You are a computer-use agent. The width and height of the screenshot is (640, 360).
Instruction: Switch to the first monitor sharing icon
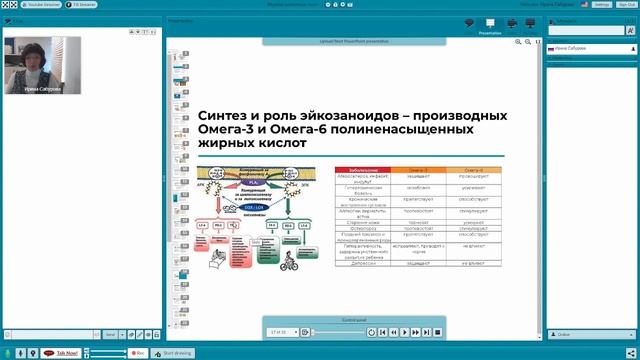[x=512, y=23]
